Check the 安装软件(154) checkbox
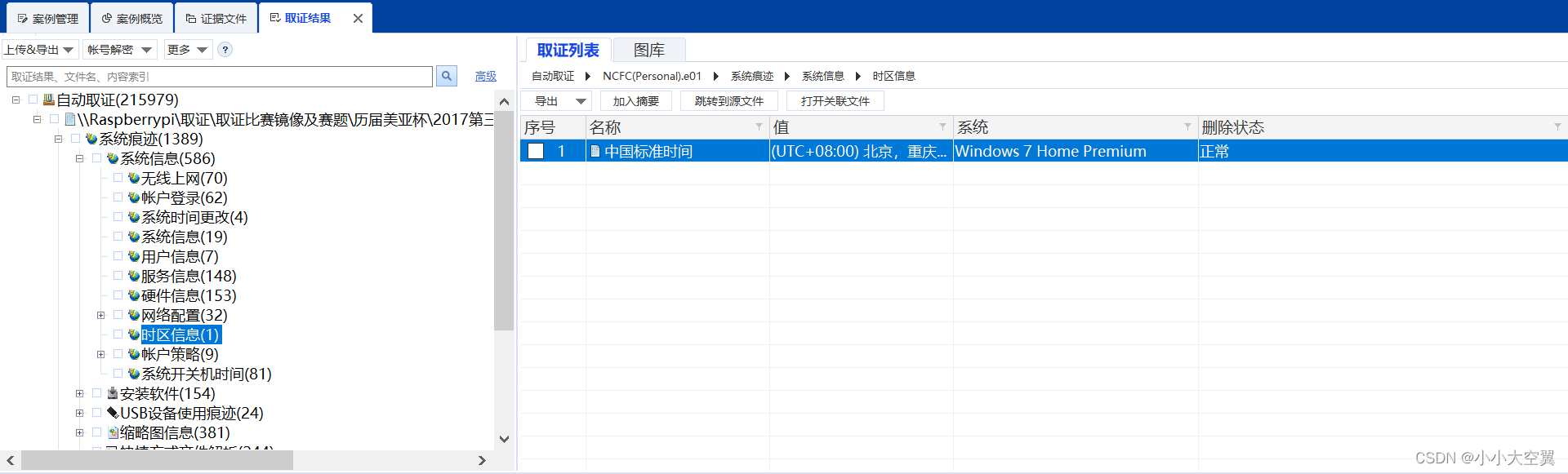 [x=97, y=393]
